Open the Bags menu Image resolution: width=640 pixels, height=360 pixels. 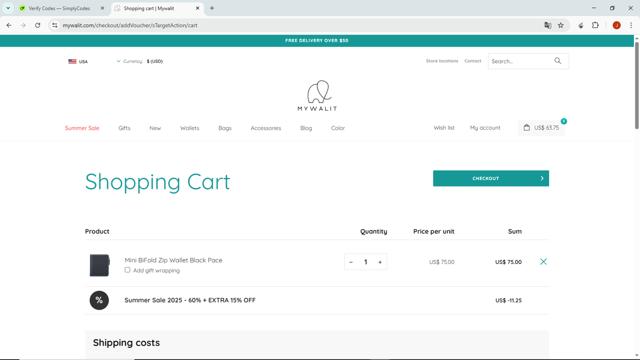pyautogui.click(x=225, y=128)
